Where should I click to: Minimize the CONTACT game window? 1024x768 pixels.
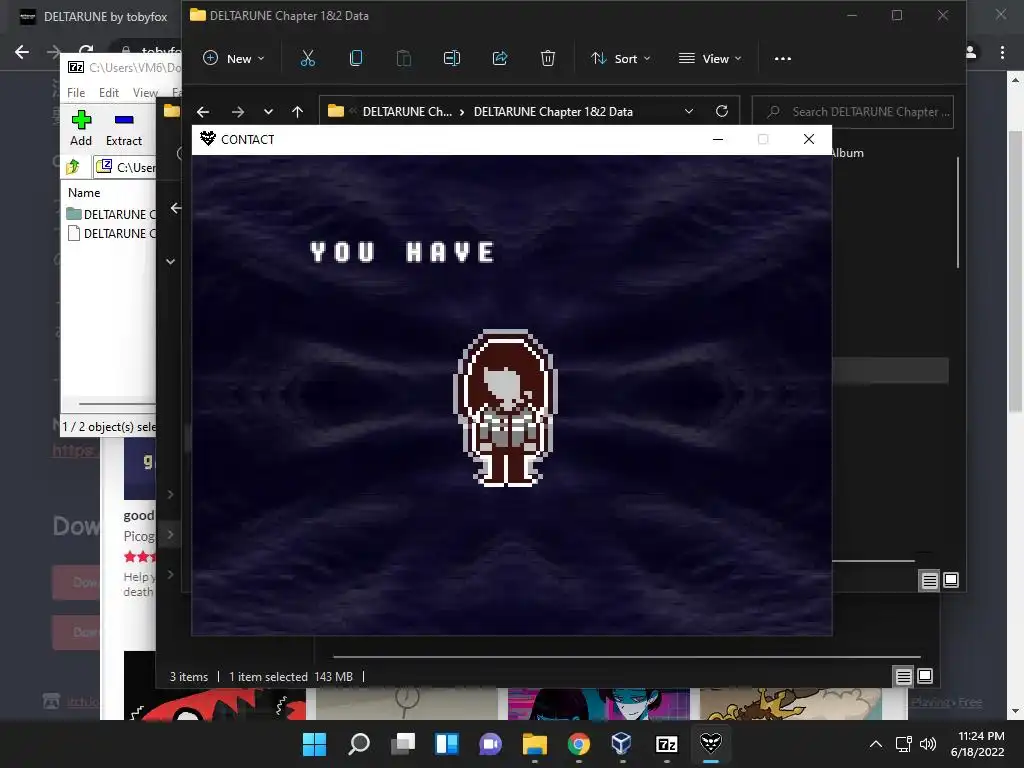718,139
